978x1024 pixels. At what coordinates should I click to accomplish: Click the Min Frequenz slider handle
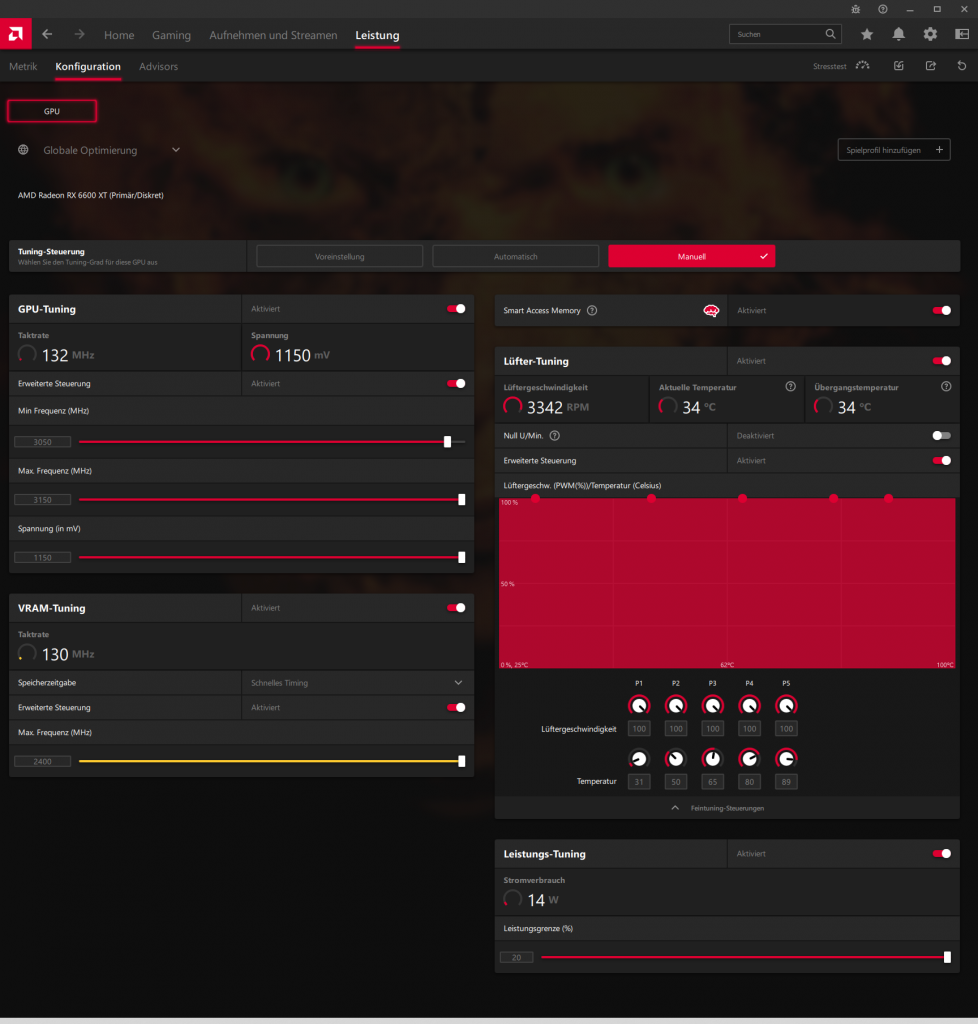(x=447, y=442)
